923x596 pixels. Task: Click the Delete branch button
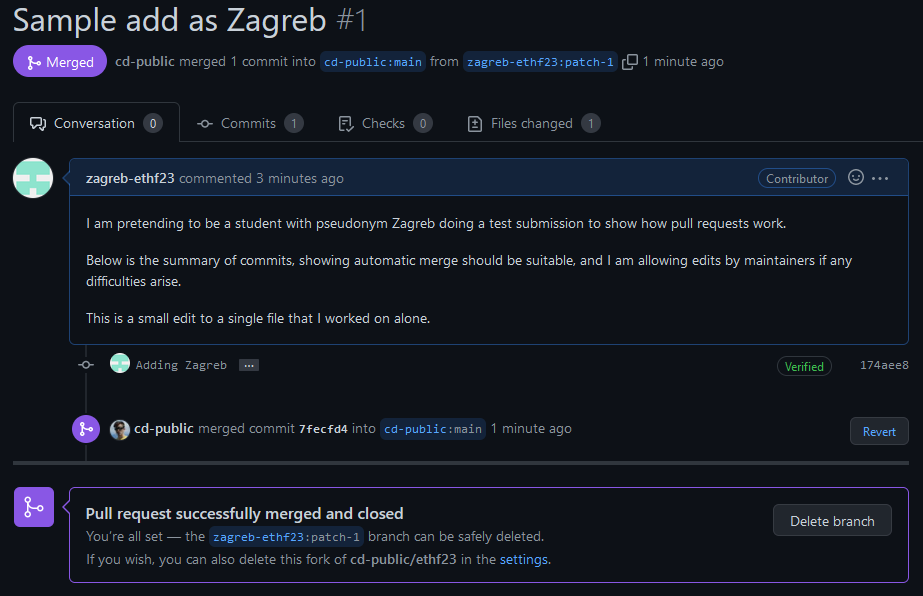click(832, 521)
